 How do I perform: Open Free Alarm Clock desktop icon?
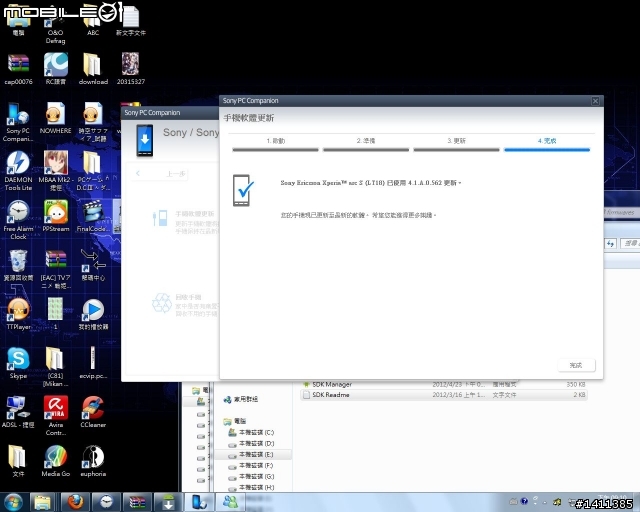(18, 219)
